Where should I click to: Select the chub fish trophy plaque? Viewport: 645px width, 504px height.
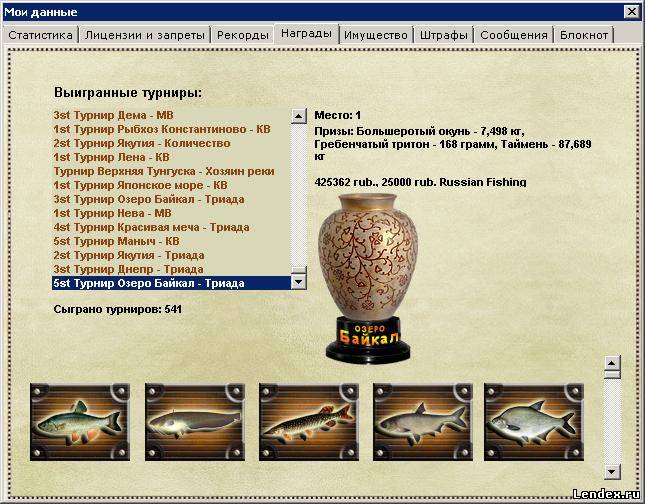click(x=80, y=422)
